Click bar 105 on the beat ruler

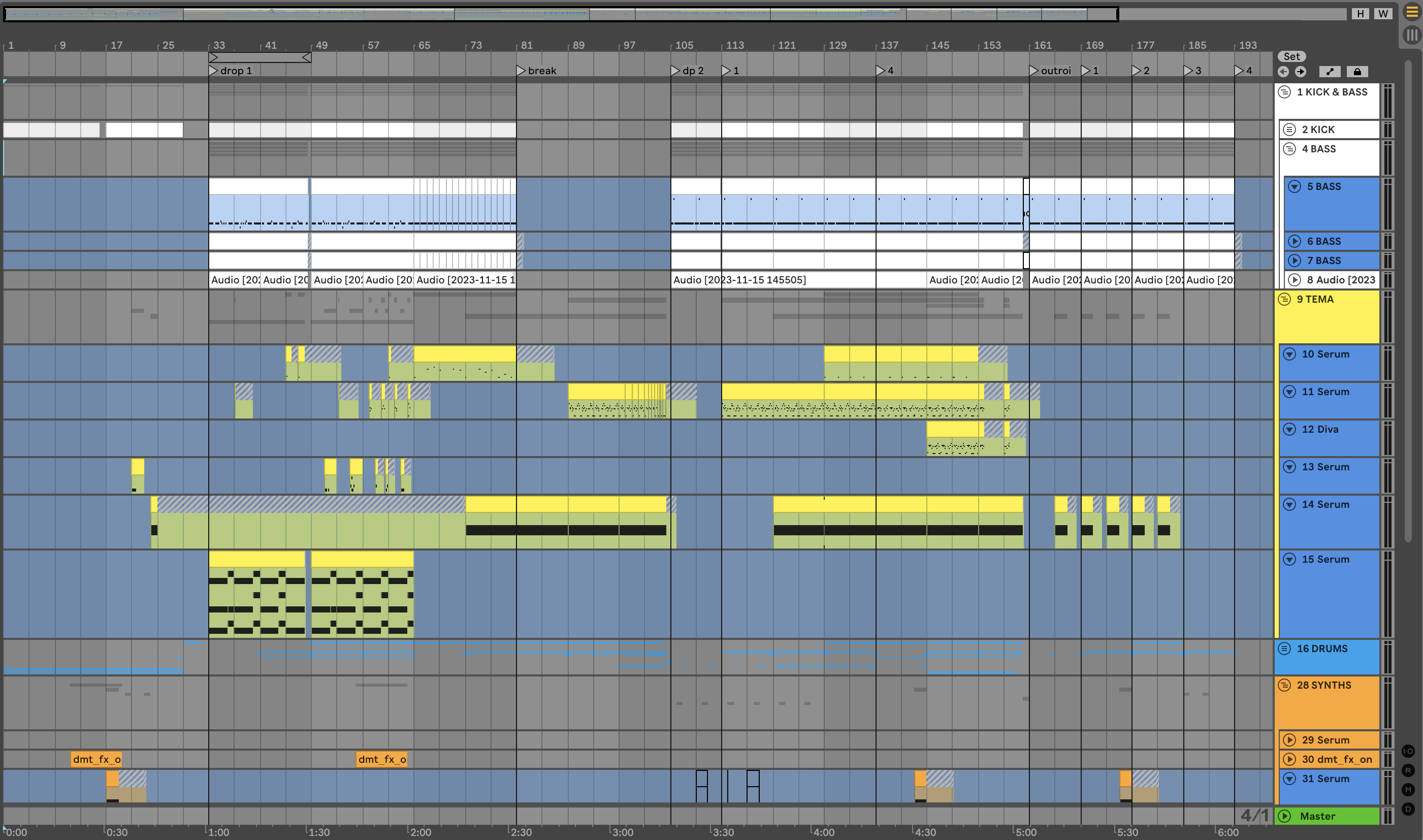point(684,45)
